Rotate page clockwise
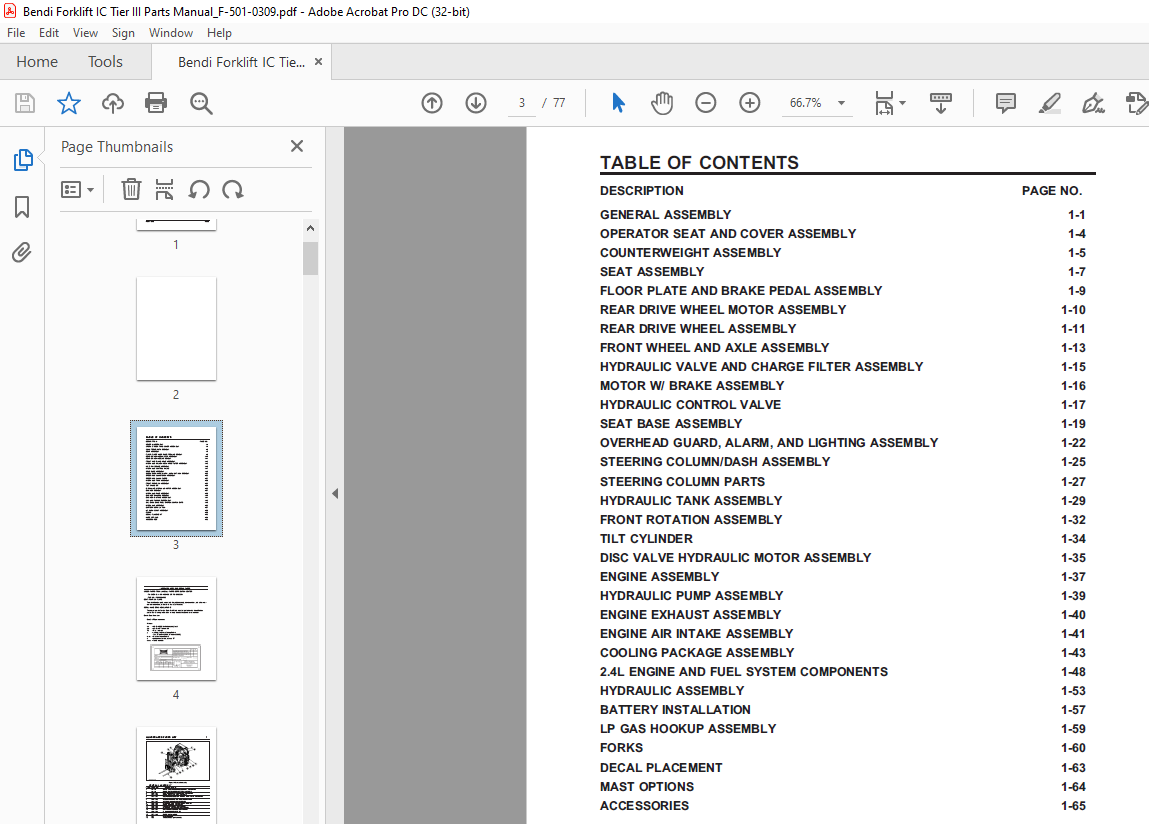 [x=233, y=190]
